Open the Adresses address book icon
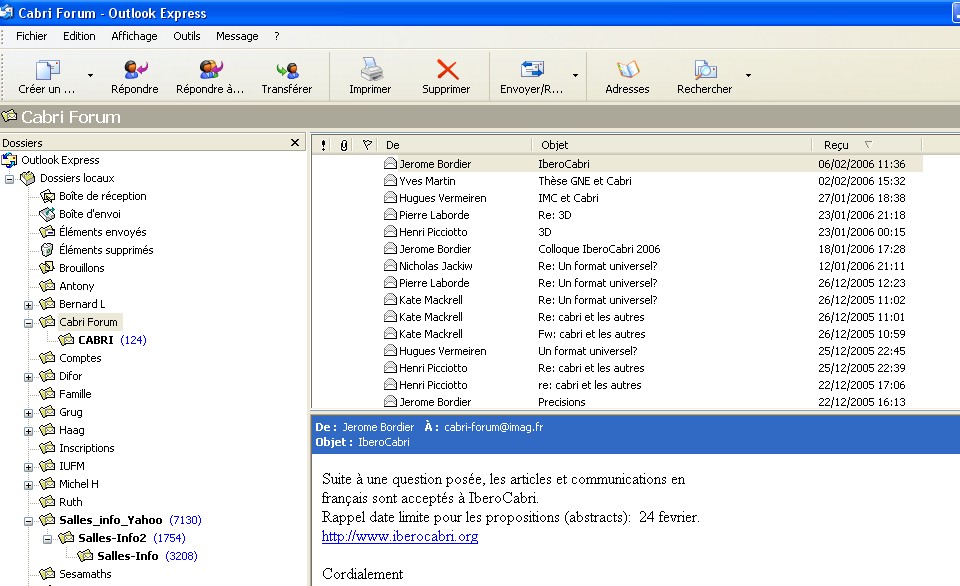Viewport: 960px width, 586px height. coord(628,69)
